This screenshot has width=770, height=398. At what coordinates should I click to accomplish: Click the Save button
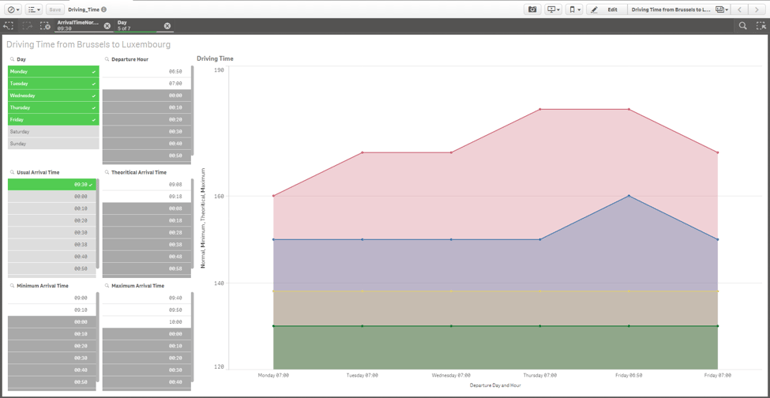point(55,9)
